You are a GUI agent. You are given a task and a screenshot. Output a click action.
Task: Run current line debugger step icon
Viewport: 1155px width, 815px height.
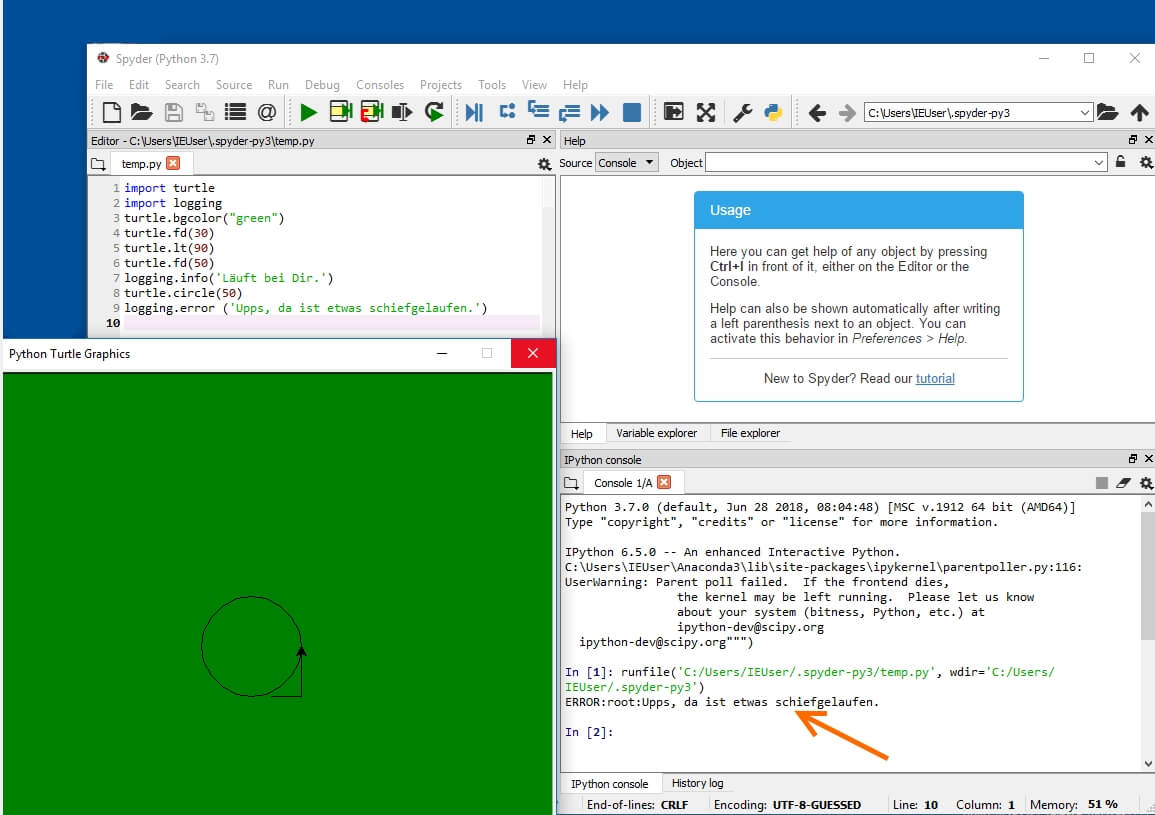pos(508,112)
